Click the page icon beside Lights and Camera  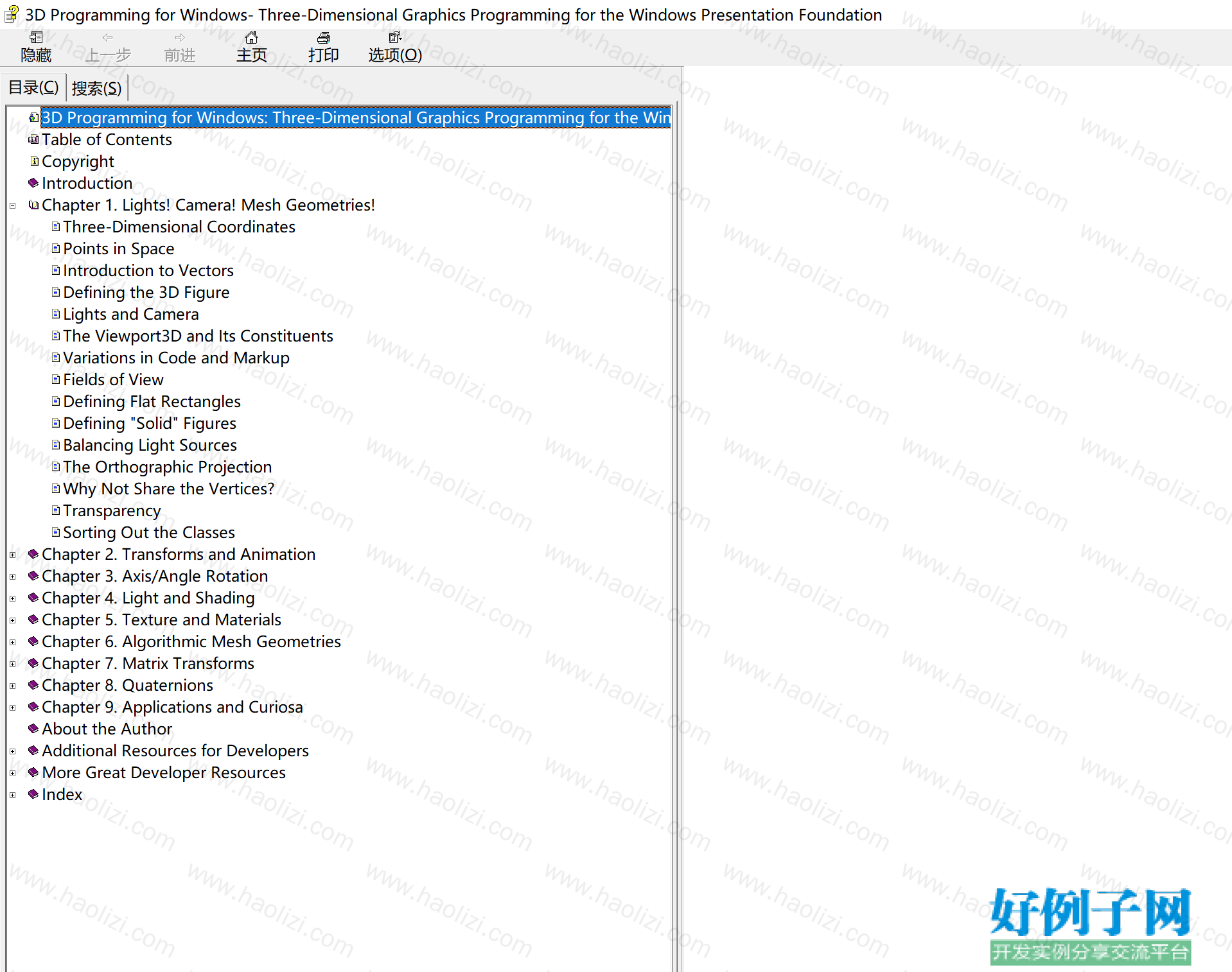pyautogui.click(x=56, y=314)
